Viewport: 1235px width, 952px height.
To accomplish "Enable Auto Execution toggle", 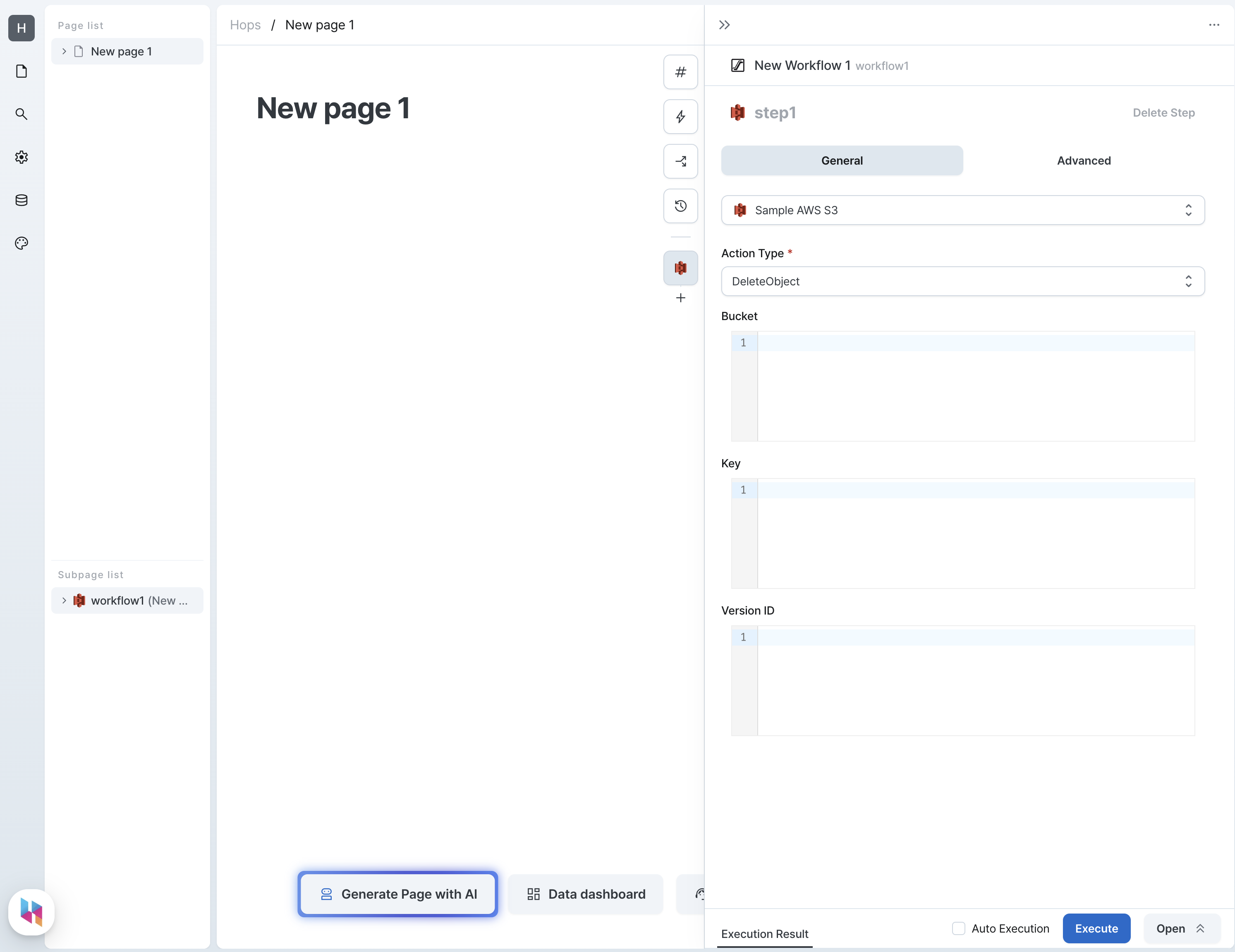I will tap(958, 928).
